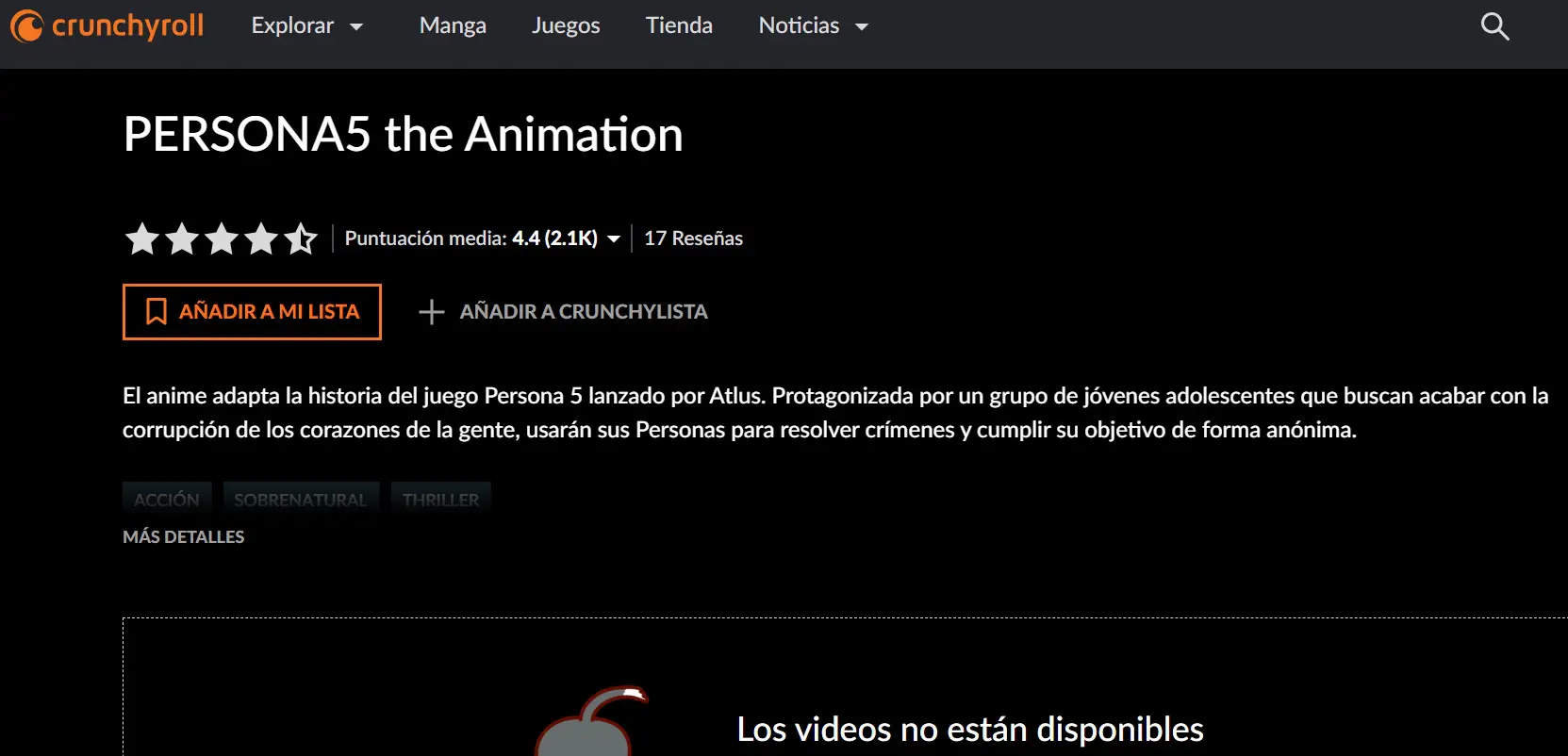Open the Noticias dropdown
Image resolution: width=1568 pixels, height=756 pixels.
(813, 26)
